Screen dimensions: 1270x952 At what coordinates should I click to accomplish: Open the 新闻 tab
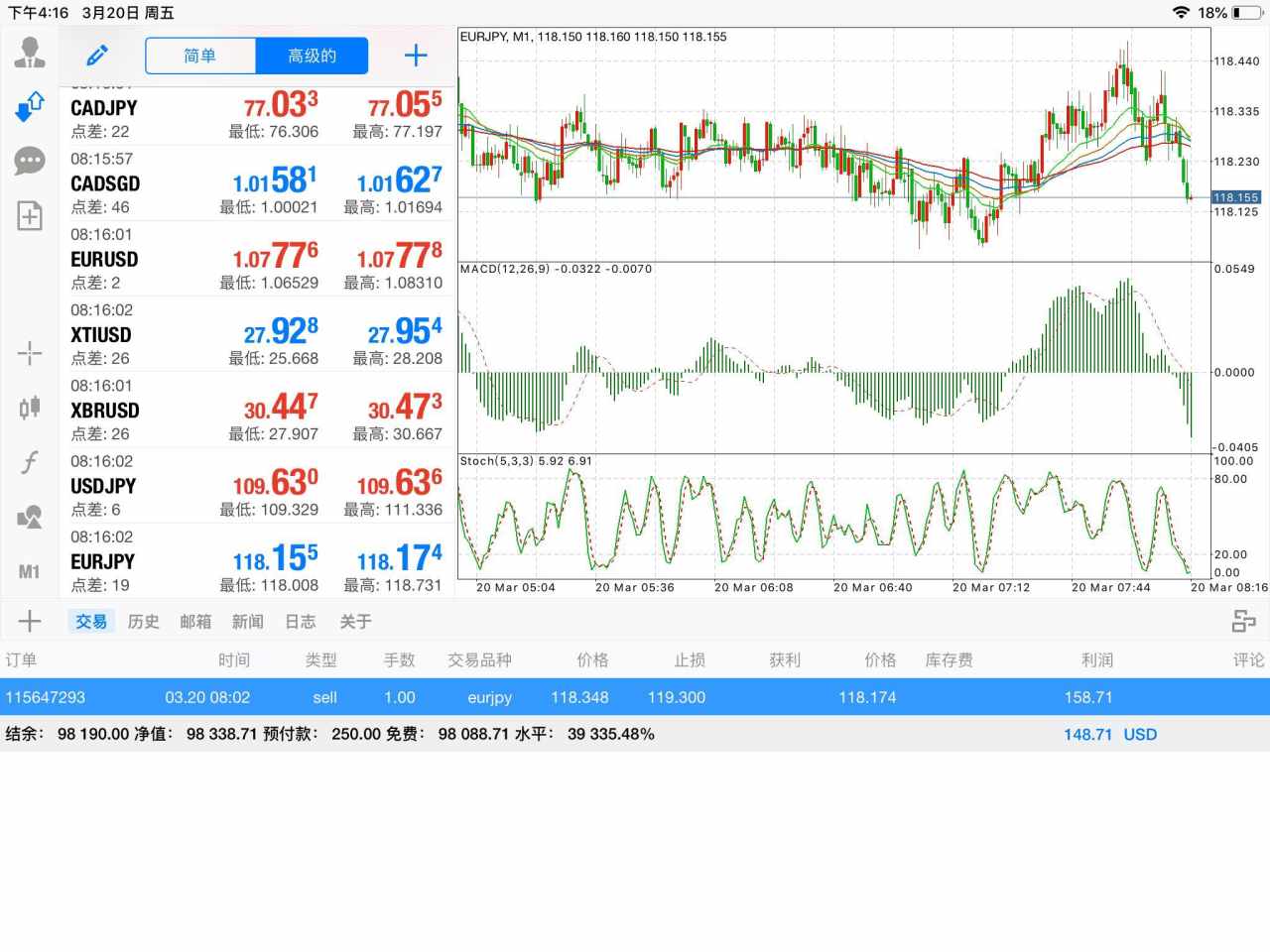point(248,622)
